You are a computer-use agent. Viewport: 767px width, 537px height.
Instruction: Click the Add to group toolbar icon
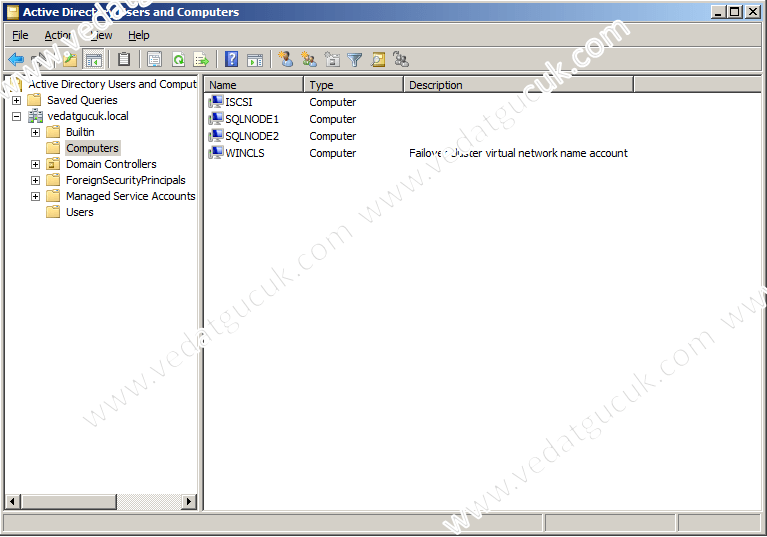pos(401,60)
